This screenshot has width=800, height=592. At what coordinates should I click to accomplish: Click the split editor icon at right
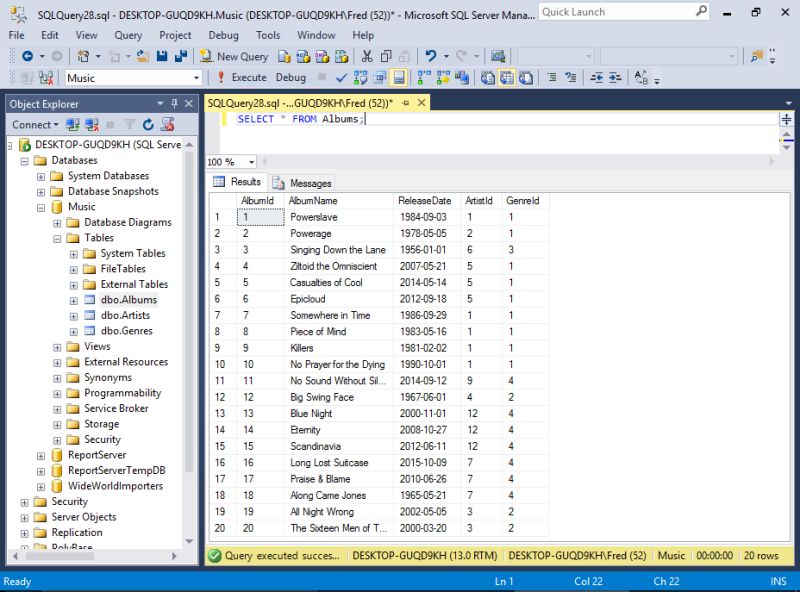[x=786, y=119]
